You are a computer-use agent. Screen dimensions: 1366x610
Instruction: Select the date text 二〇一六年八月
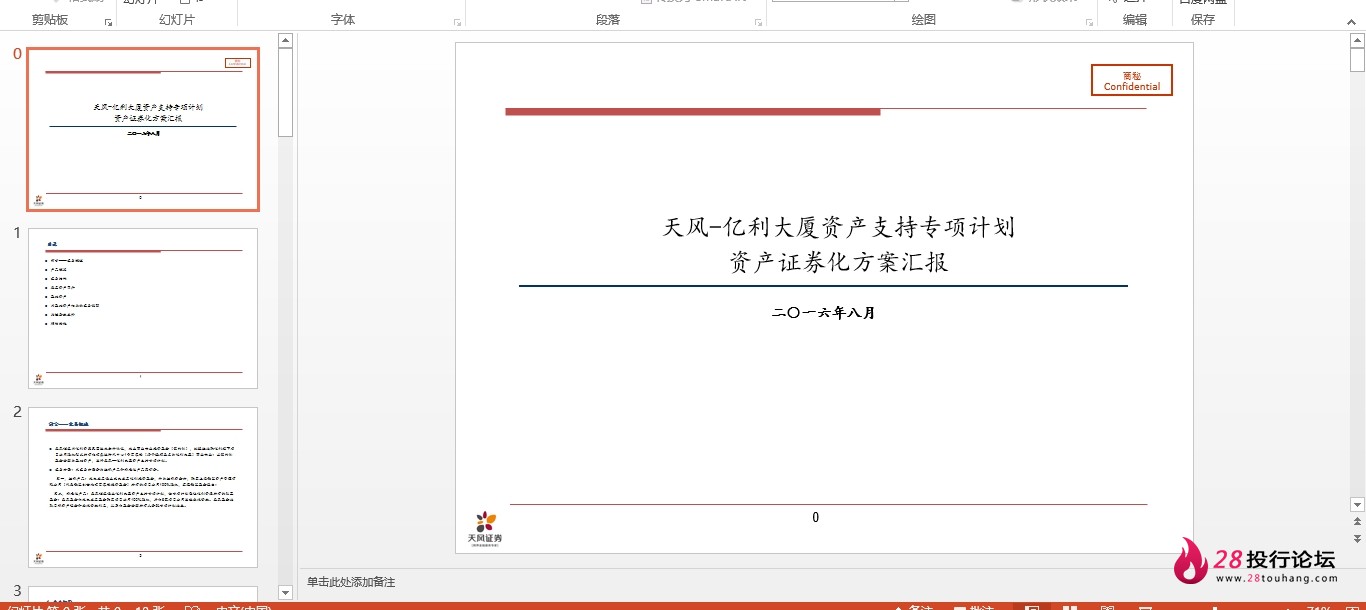tap(824, 313)
